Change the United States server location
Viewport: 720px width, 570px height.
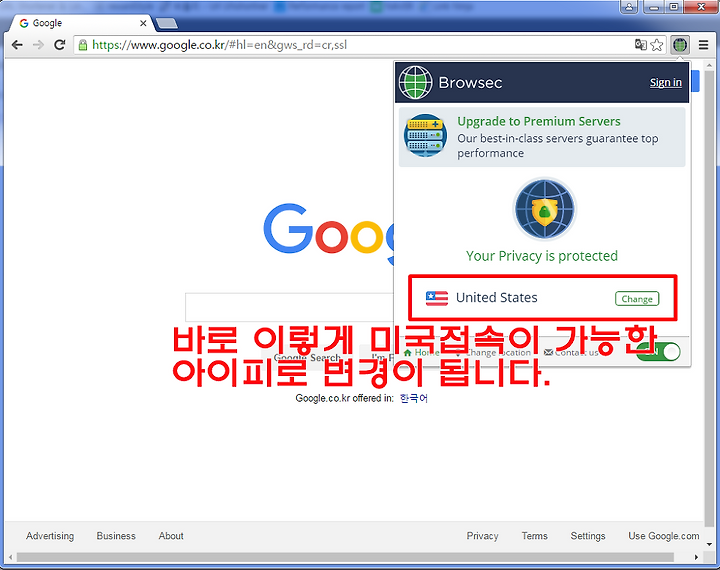[x=637, y=299]
